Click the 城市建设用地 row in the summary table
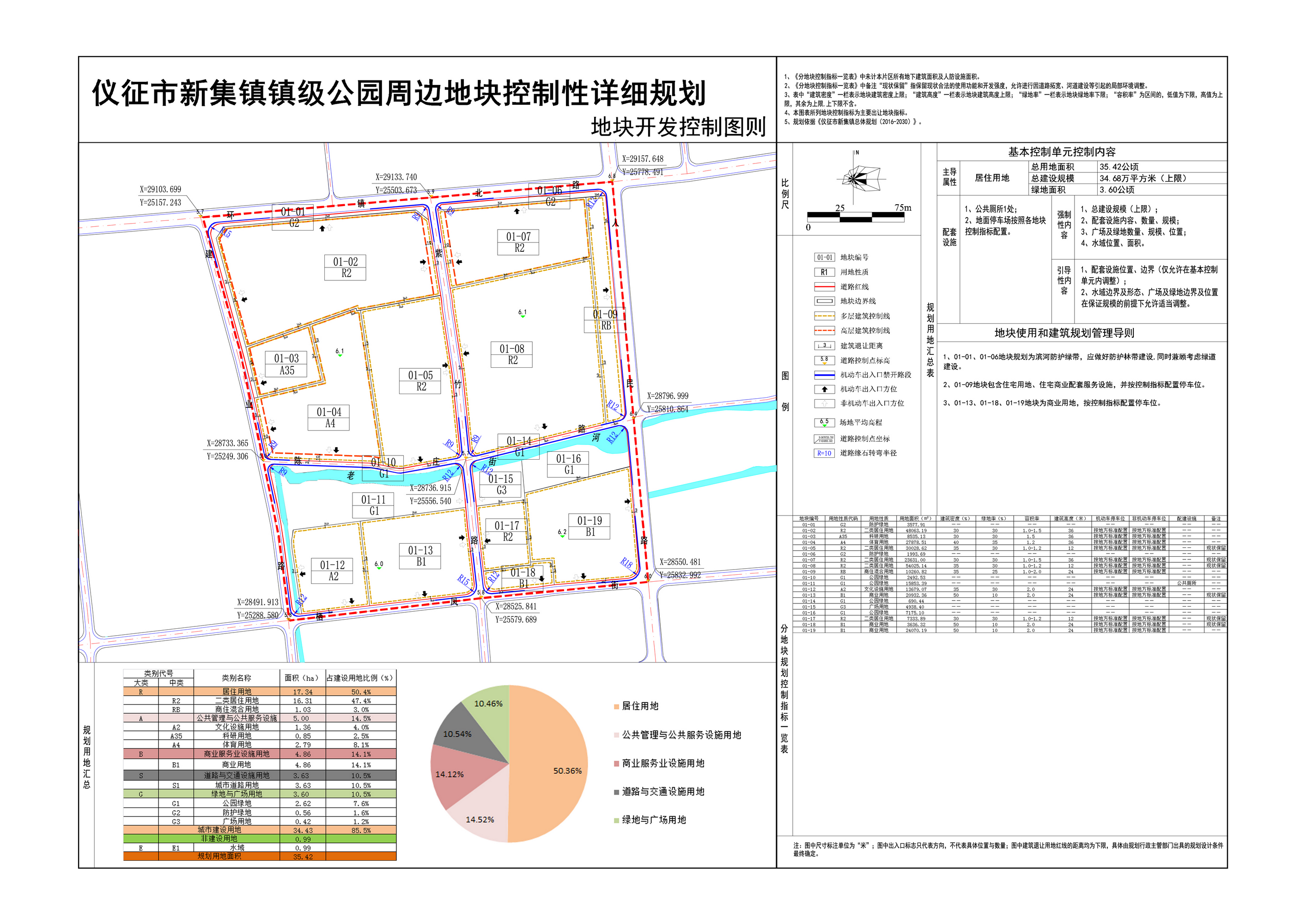The image size is (1307, 924). tap(260, 830)
